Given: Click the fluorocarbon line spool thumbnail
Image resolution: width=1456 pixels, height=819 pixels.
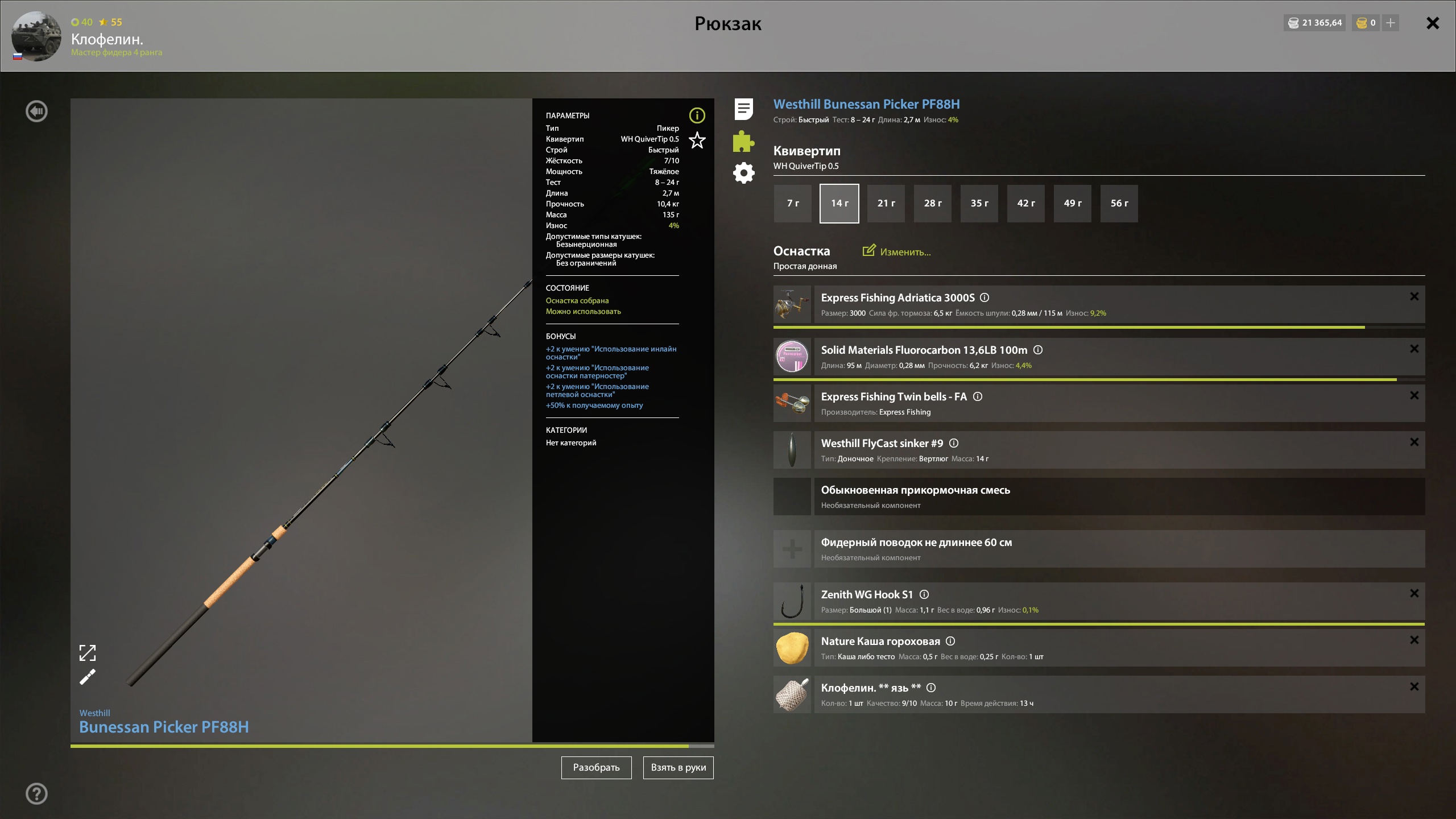Looking at the screenshot, I should [x=792, y=357].
